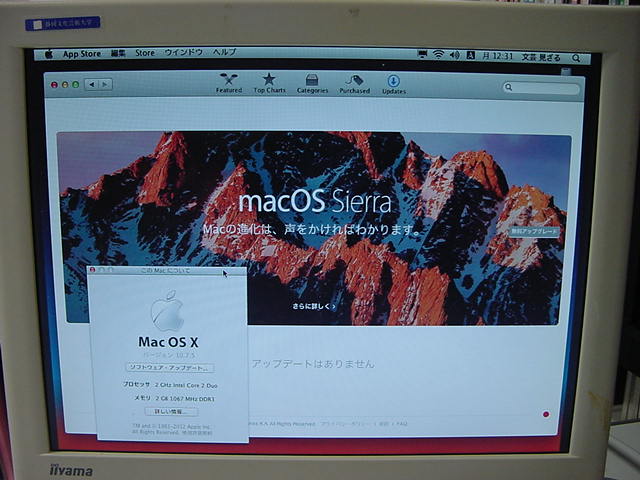640x480 pixels.
Task: Open Categories in App Store toolbar
Action: point(312,84)
